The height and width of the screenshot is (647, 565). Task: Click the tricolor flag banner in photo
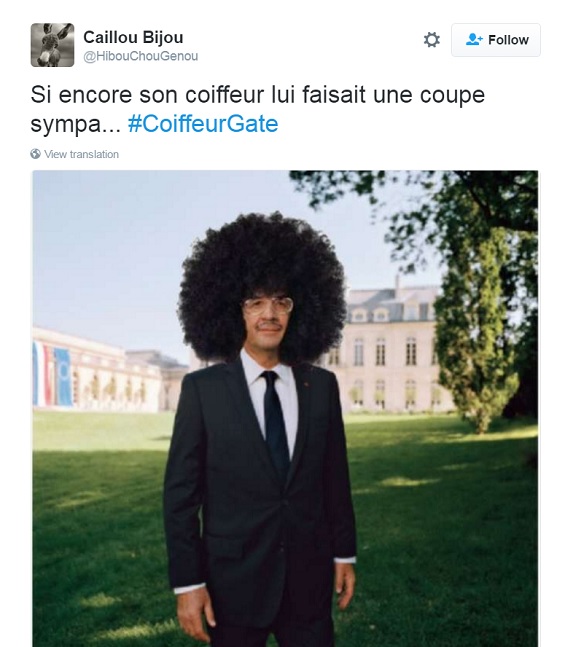click(53, 375)
